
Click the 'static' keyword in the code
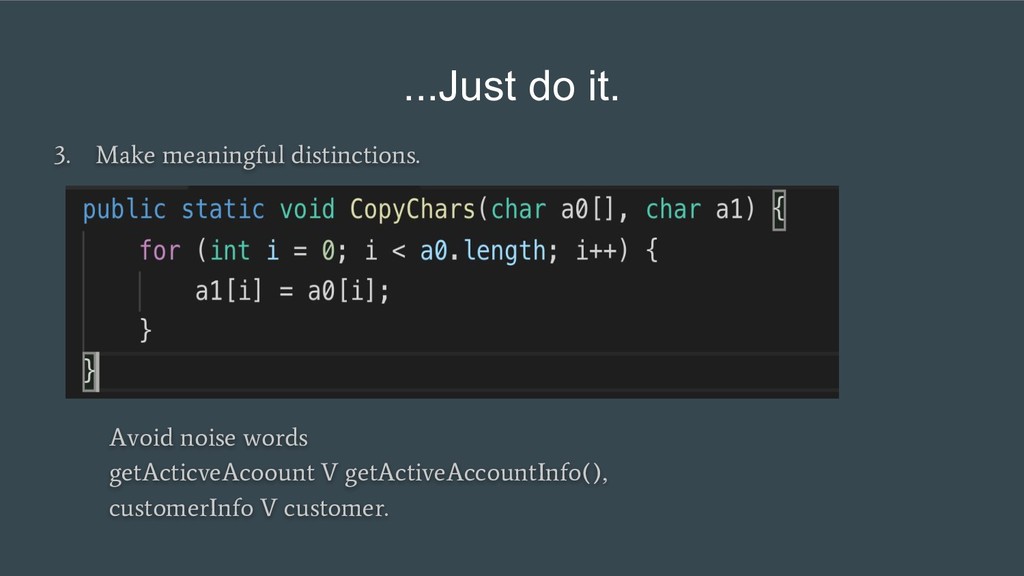pos(223,210)
